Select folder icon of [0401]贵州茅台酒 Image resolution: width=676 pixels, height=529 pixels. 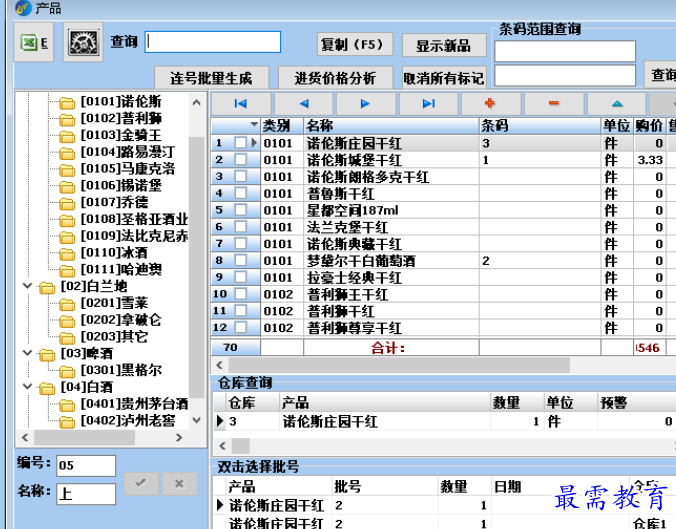click(x=67, y=405)
